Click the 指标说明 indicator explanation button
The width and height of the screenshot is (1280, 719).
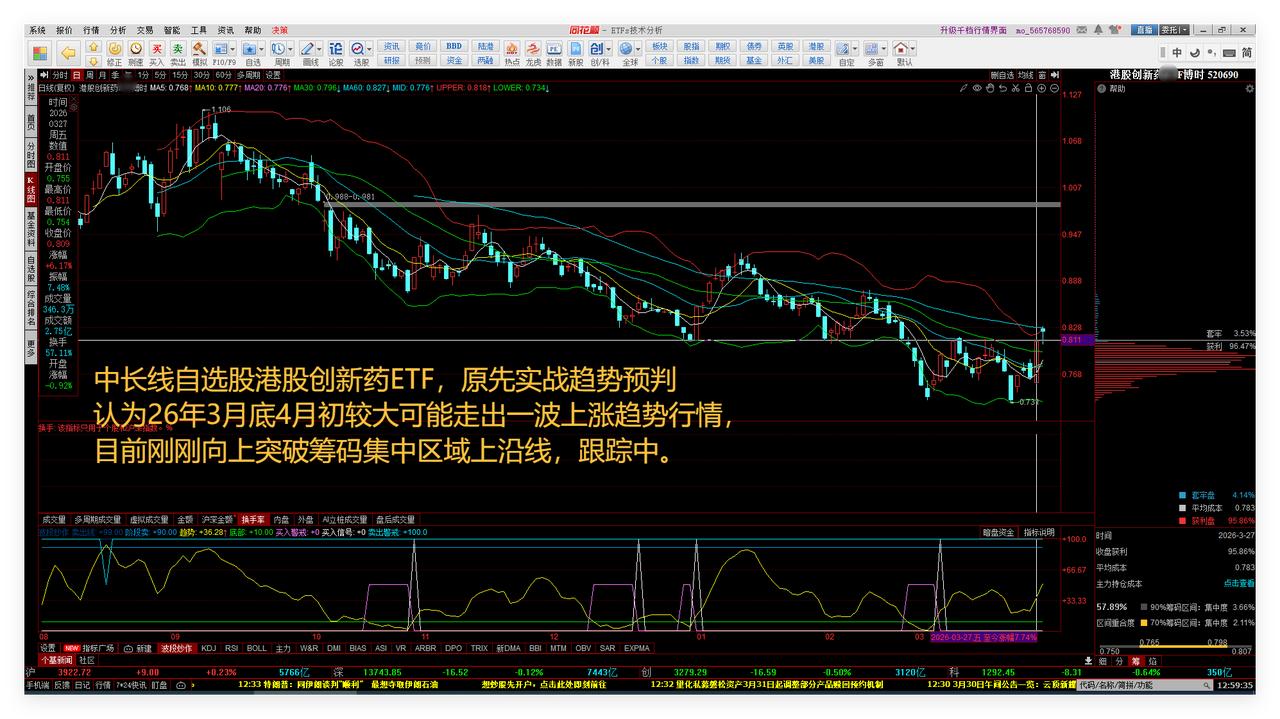click(x=1038, y=533)
